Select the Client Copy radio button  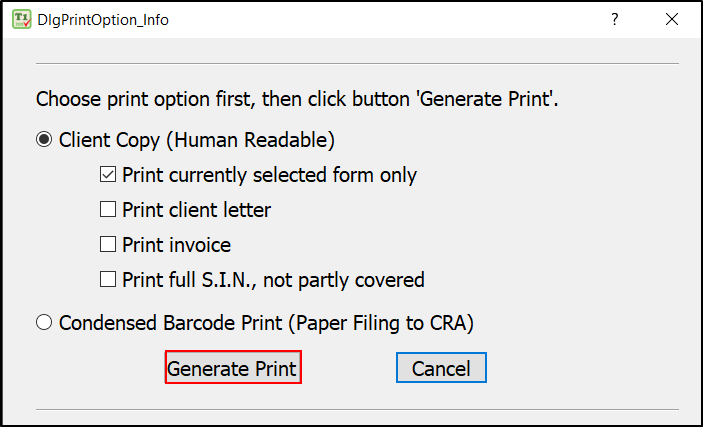(x=44, y=139)
